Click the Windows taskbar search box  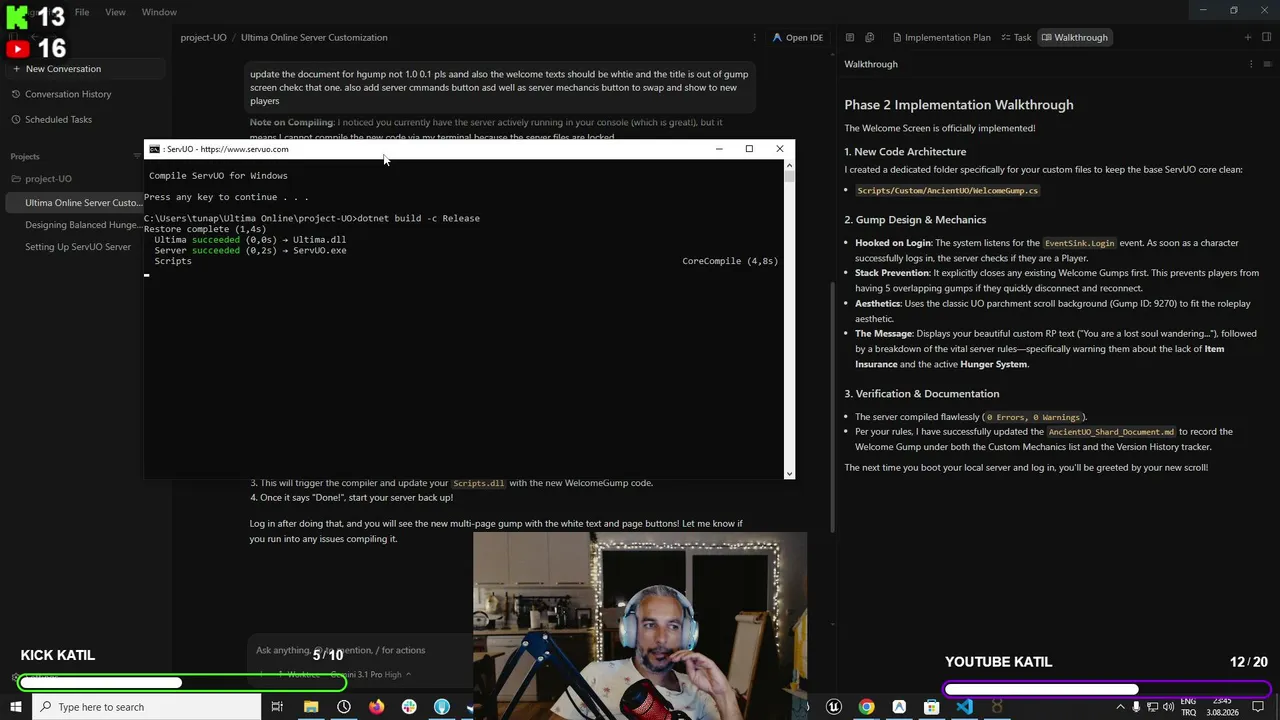coord(147,707)
